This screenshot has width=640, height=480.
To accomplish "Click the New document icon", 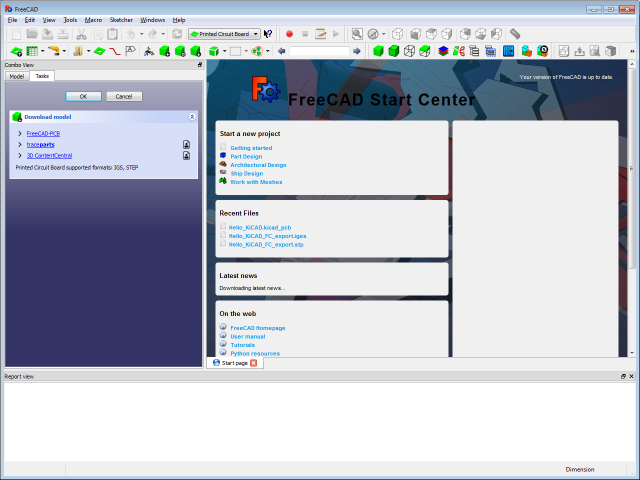I will 17,34.
